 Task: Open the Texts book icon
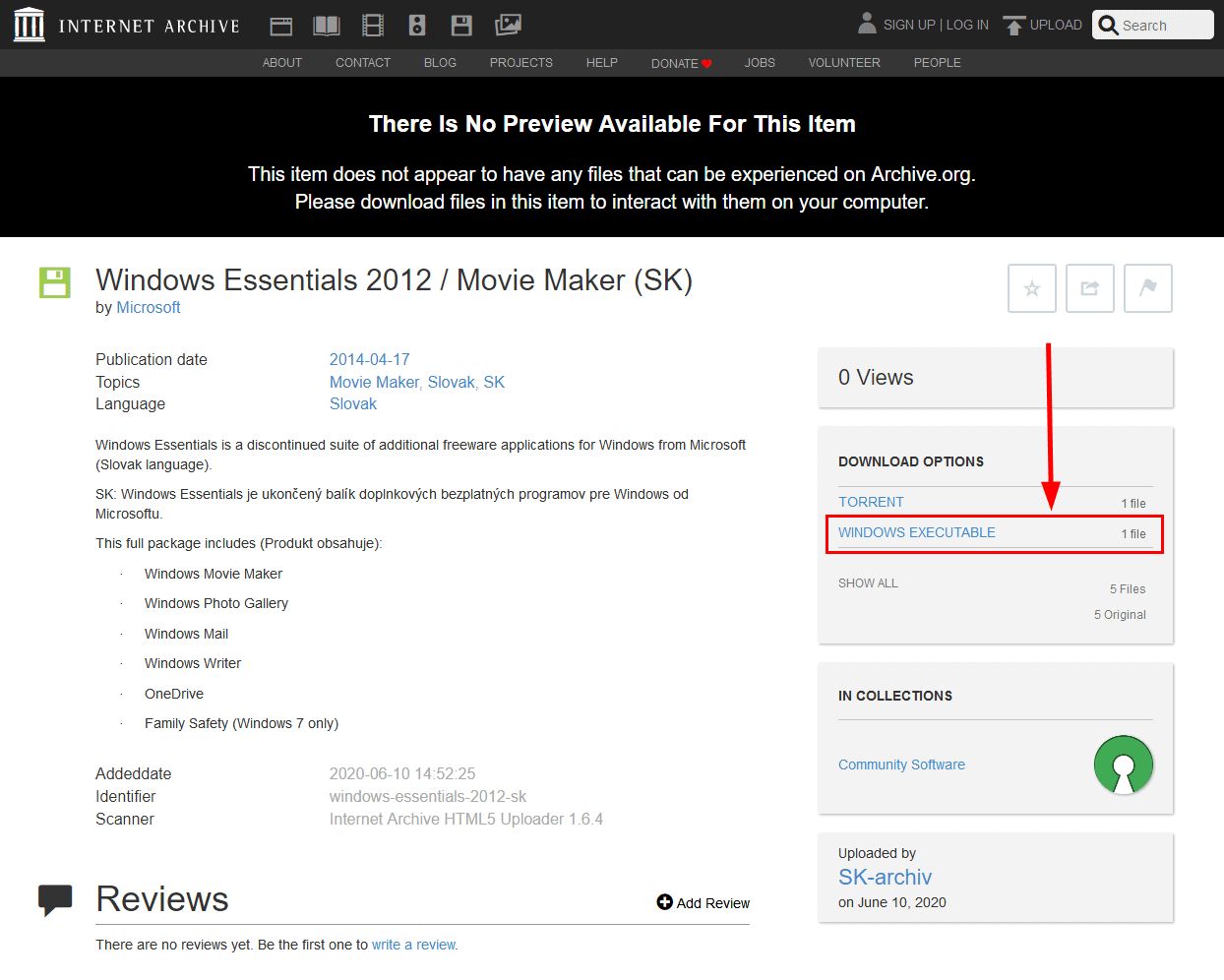pyautogui.click(x=326, y=26)
